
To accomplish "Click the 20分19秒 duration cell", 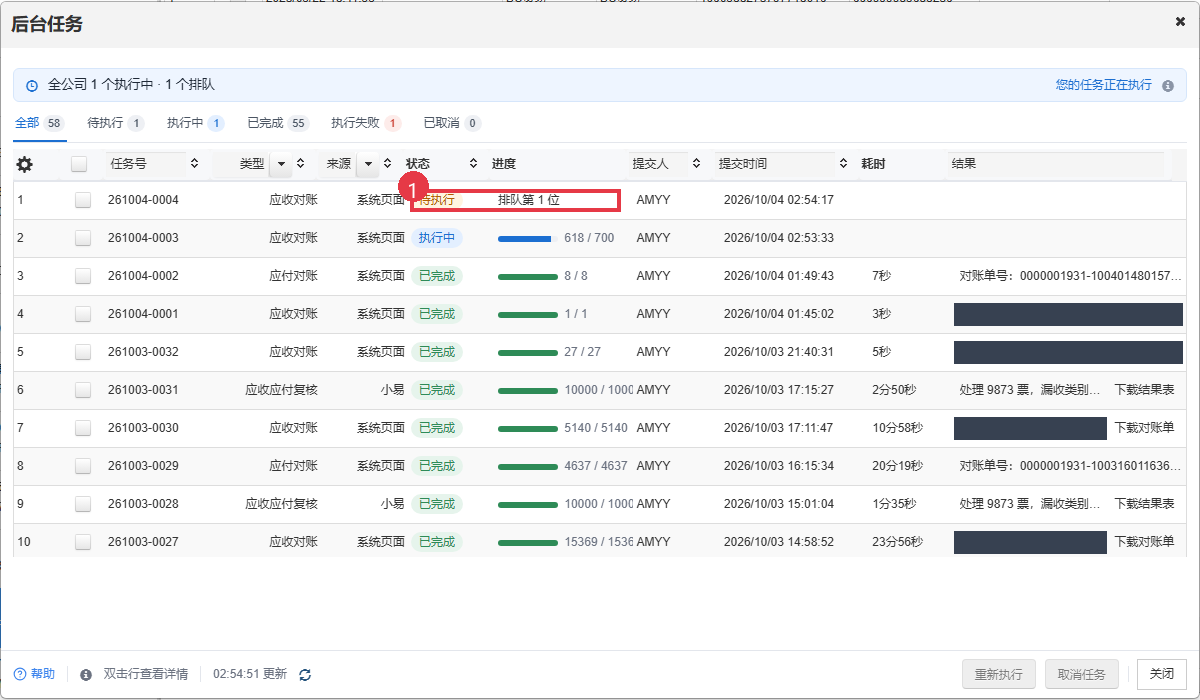I will coord(897,466).
